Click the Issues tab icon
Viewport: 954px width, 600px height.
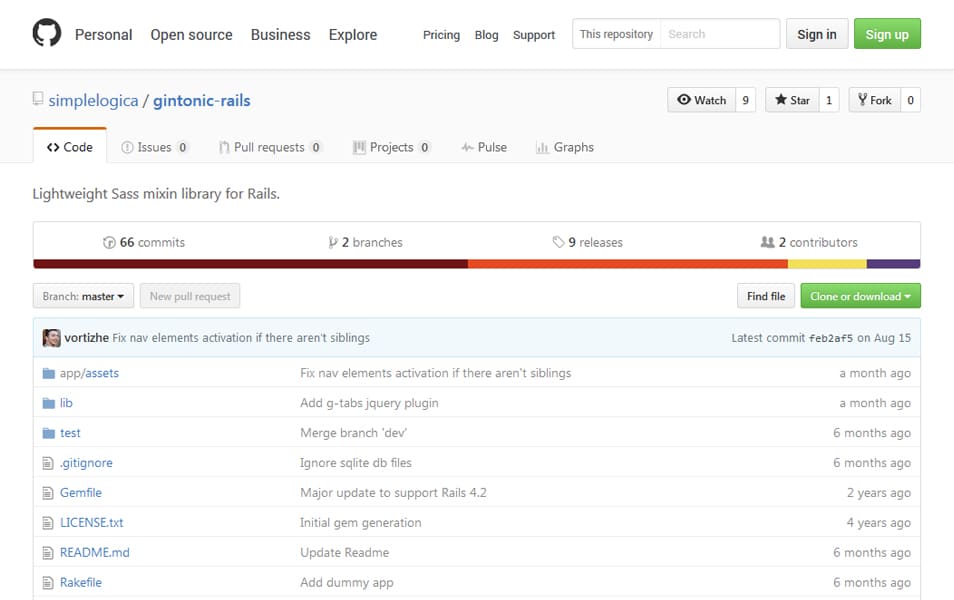(127, 147)
